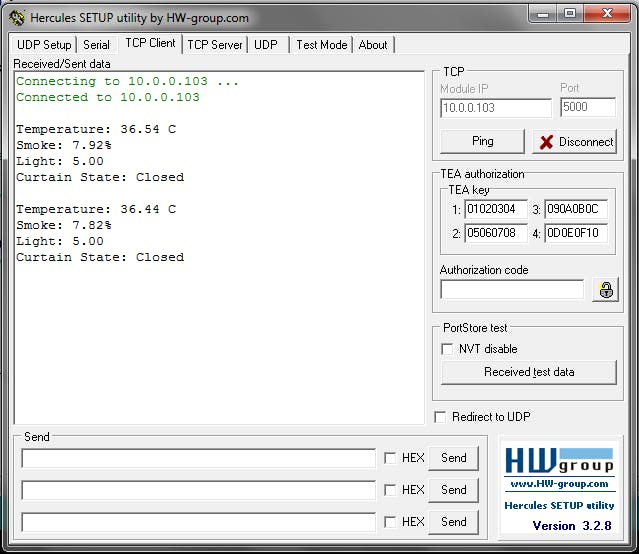Image resolution: width=639 pixels, height=554 pixels.
Task: Click the Ping button
Action: 483,141
